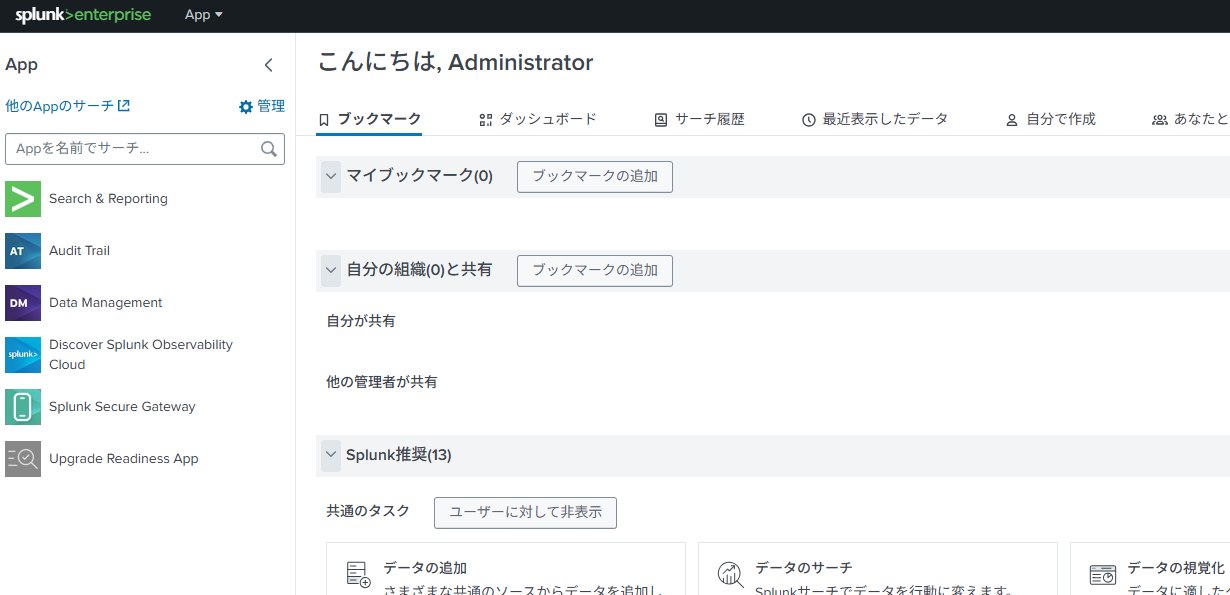Click the splunk>enterprise logo
This screenshot has height=595, width=1230.
[x=83, y=15]
